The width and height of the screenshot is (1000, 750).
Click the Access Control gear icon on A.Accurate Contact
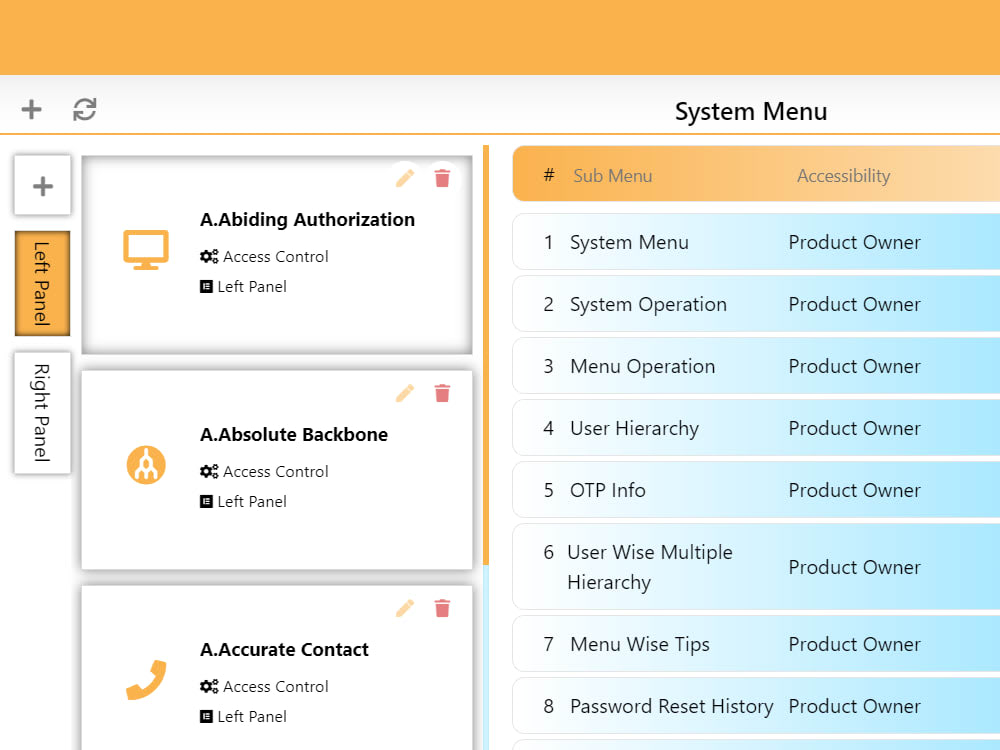[207, 686]
